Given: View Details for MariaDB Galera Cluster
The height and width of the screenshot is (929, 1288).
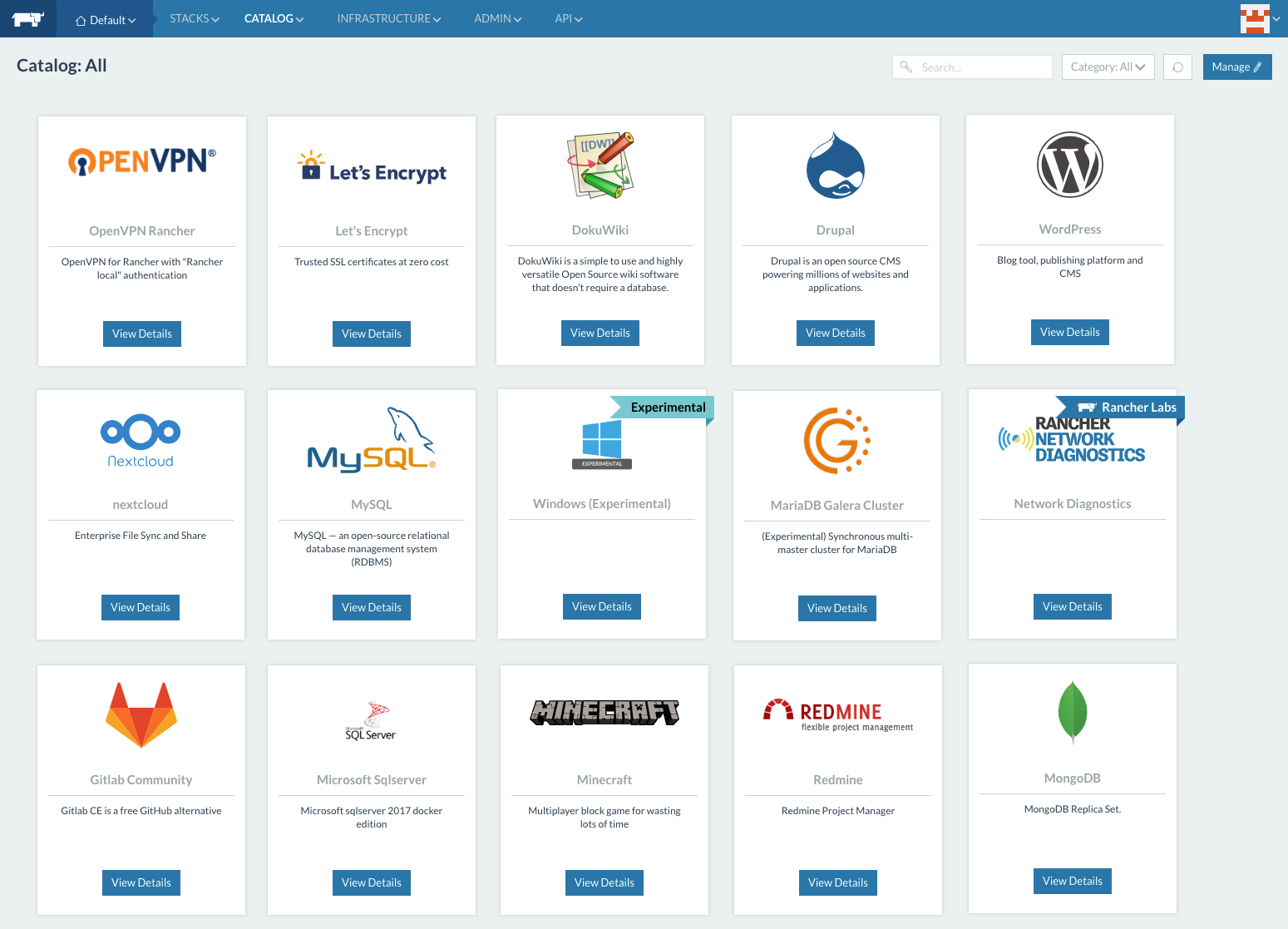Looking at the screenshot, I should click(837, 608).
